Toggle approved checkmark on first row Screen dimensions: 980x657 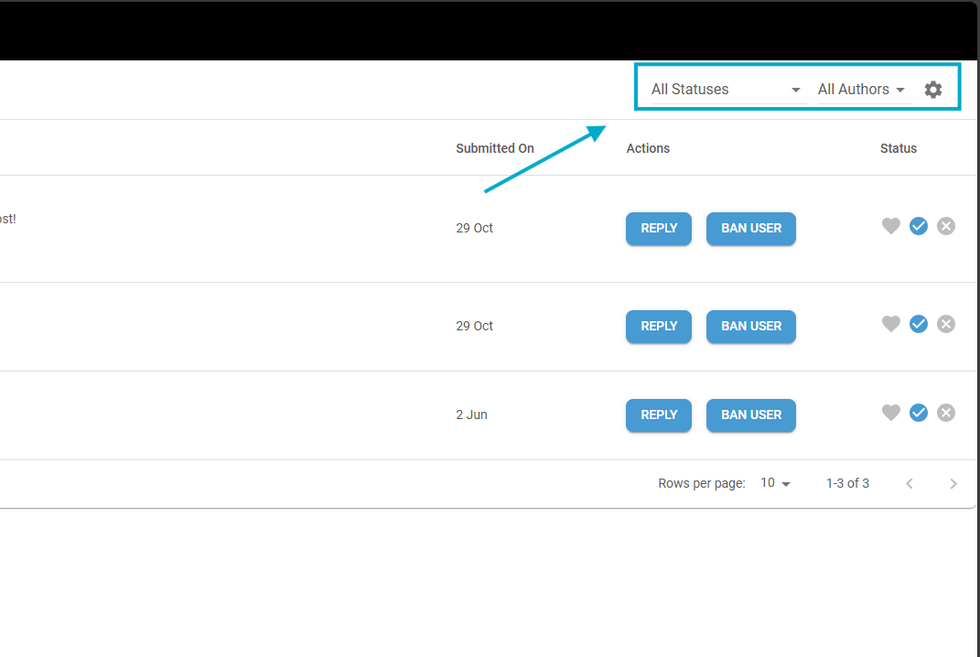pyautogui.click(x=918, y=226)
